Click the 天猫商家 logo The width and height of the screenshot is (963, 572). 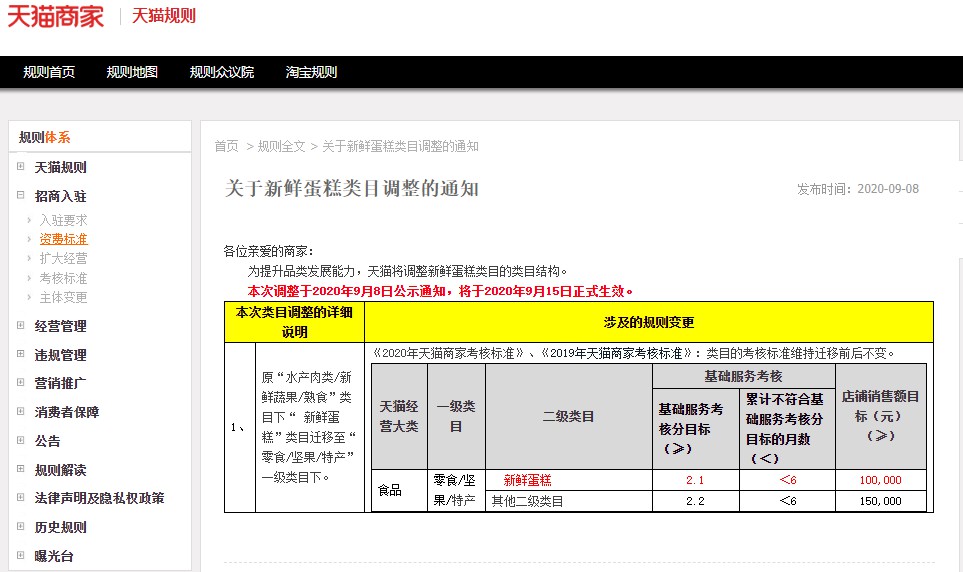(x=55, y=16)
